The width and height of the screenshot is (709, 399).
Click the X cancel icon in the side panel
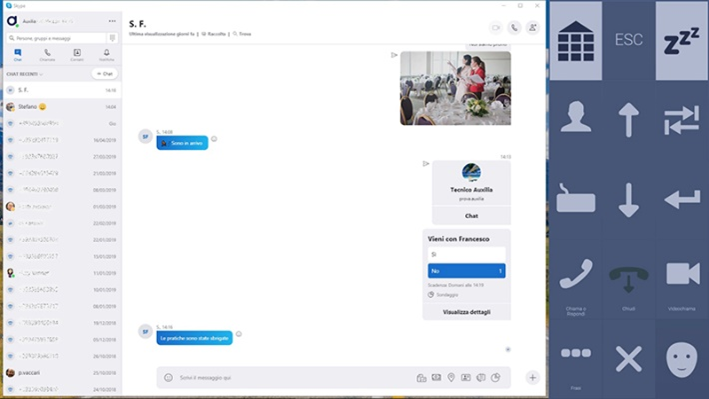pos(629,359)
